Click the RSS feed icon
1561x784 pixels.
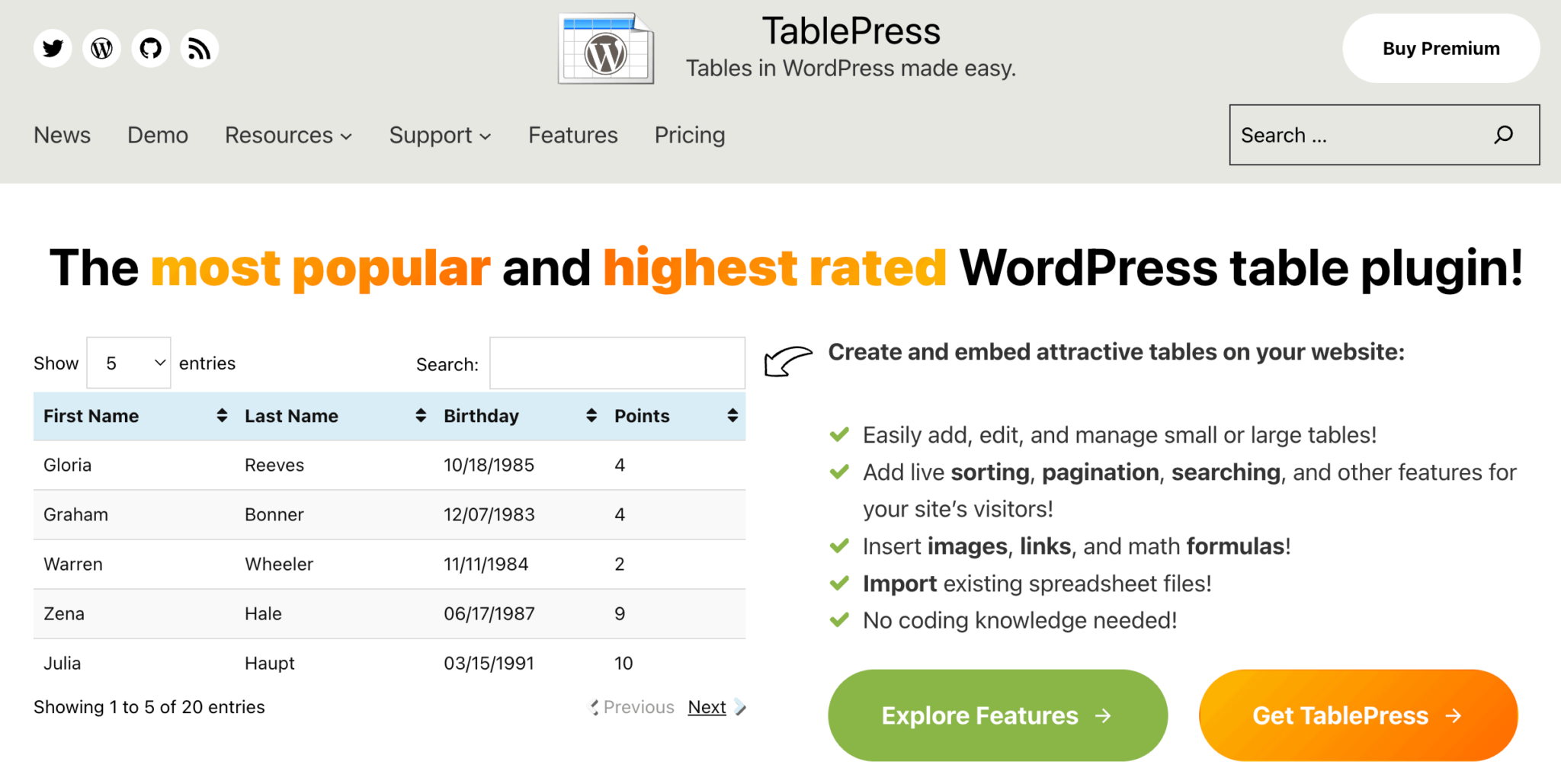click(199, 48)
